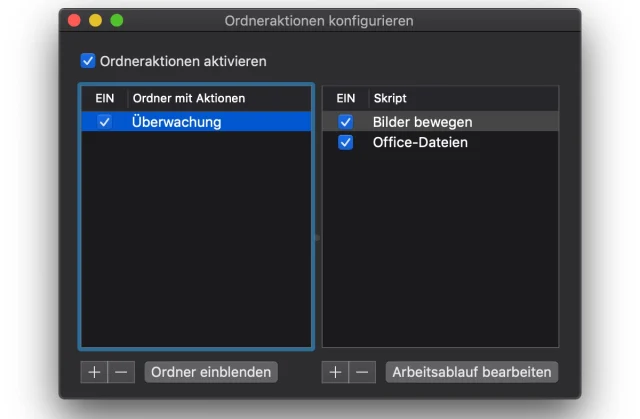Click the EIN header in the folder list
This screenshot has width=640, height=419.
click(x=105, y=98)
